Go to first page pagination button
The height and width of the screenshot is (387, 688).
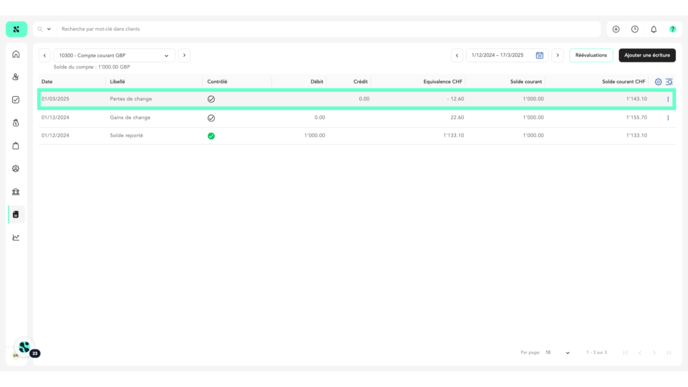click(626, 353)
